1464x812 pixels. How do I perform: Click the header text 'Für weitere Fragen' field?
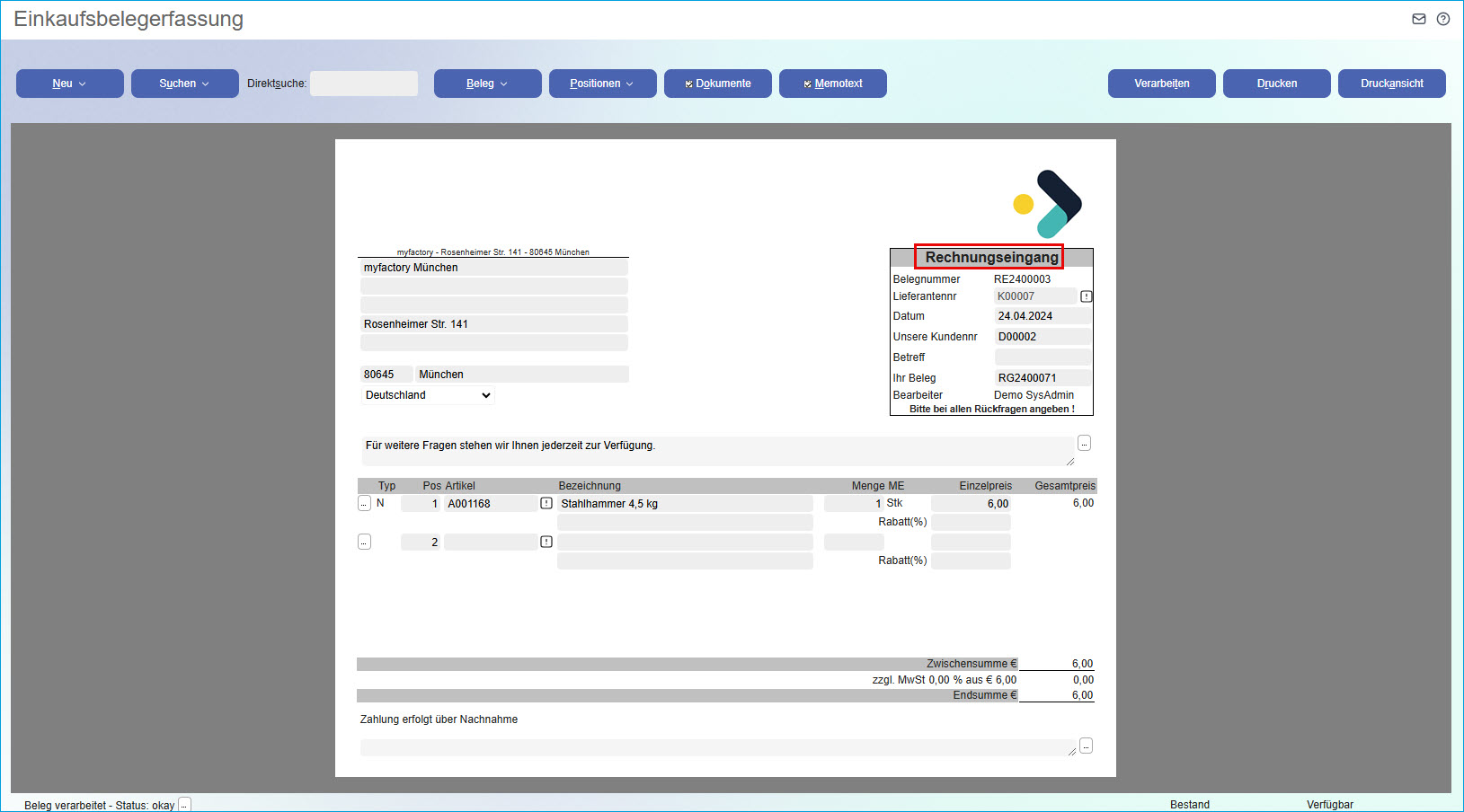(717, 451)
